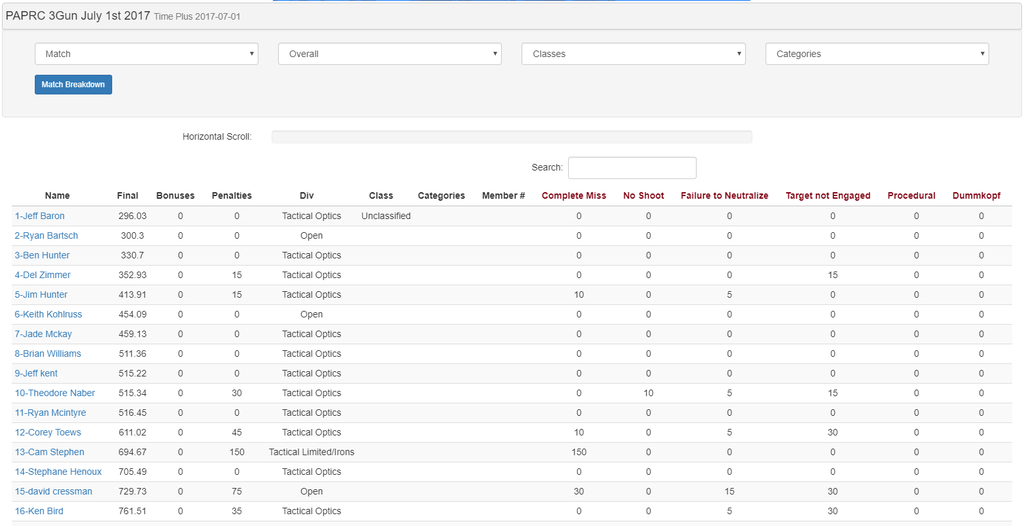This screenshot has height=526, width=1024.
Task: Sort by Class column header
Action: tap(381, 195)
